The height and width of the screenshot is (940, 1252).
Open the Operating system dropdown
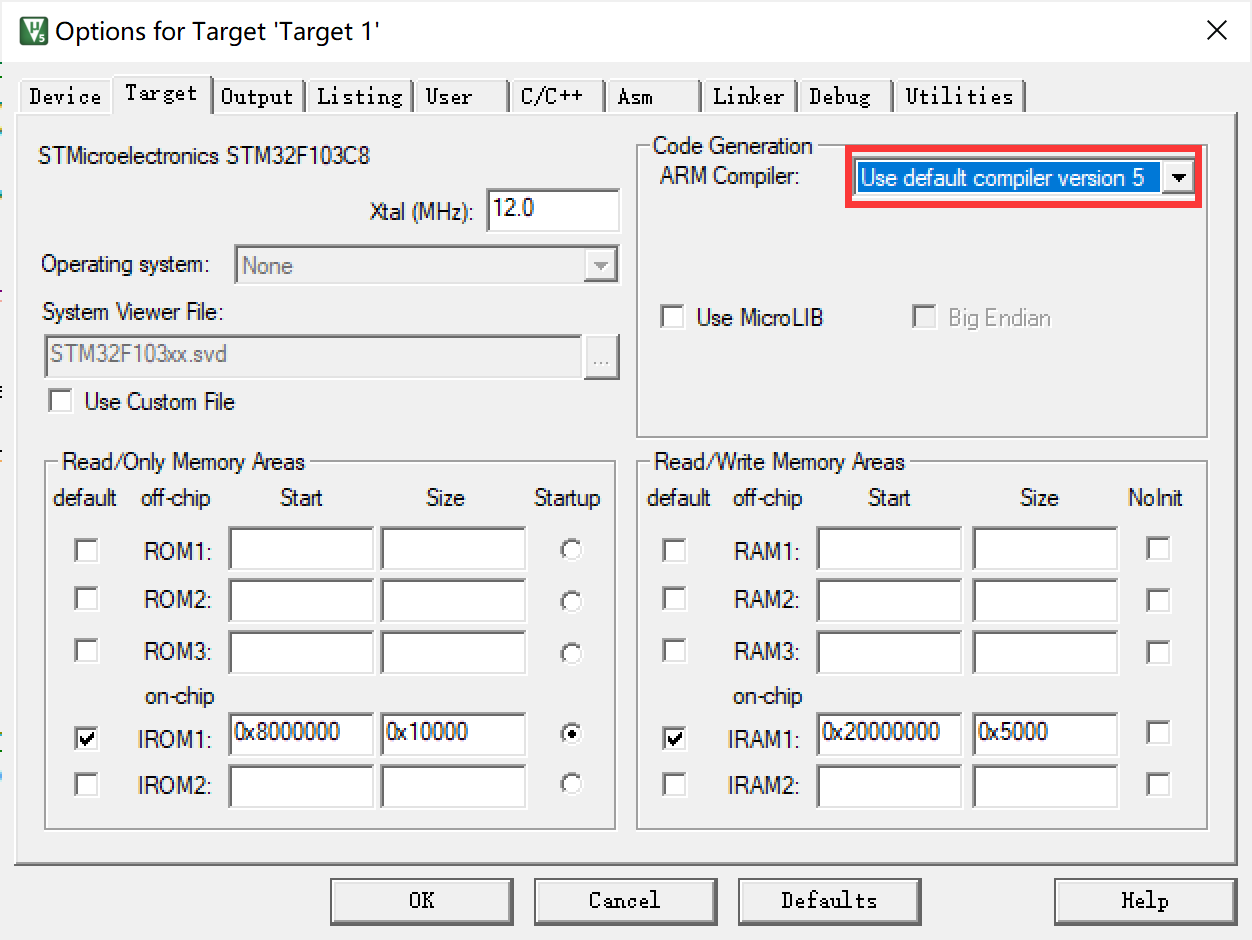[x=426, y=266]
